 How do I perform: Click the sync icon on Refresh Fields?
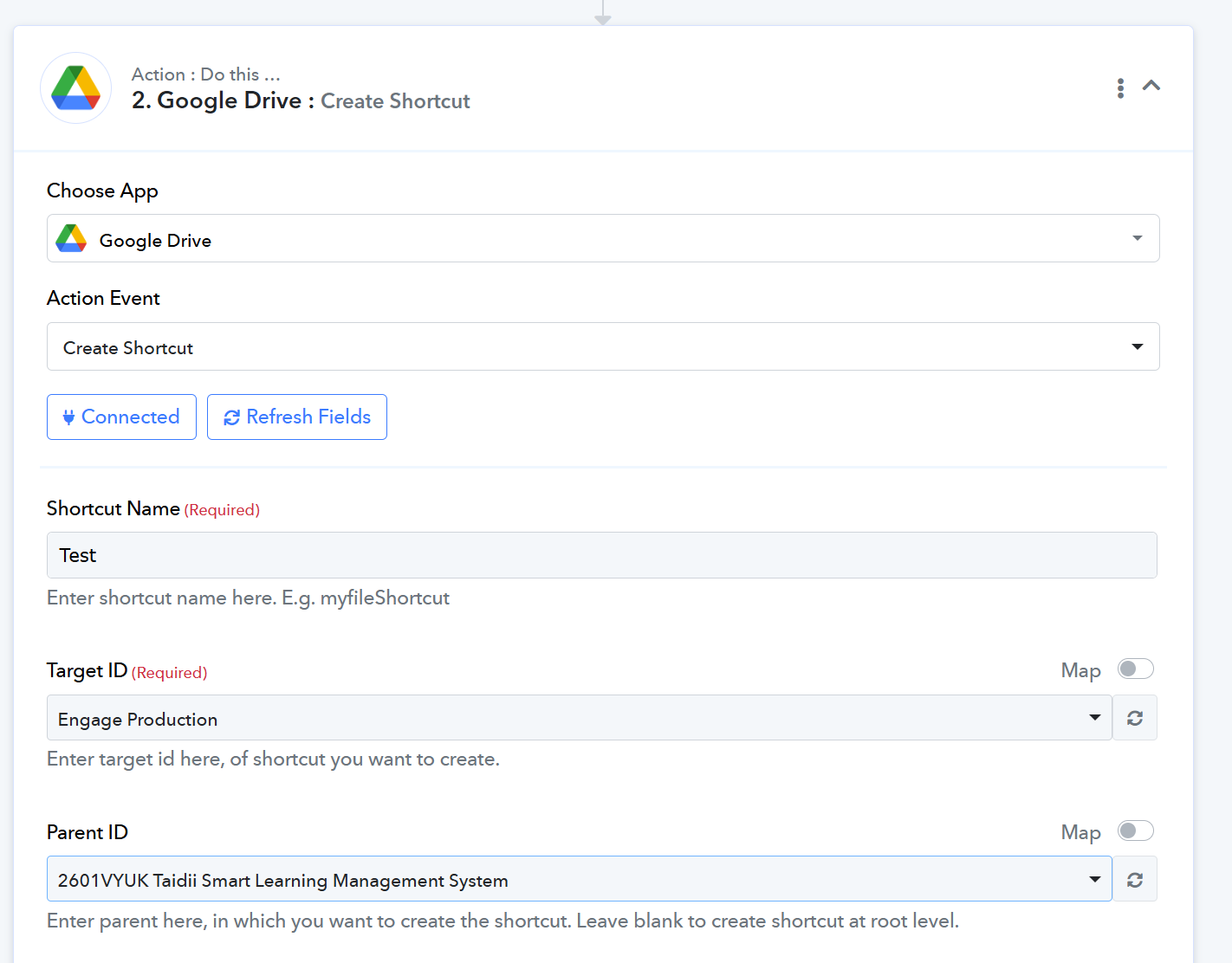point(231,418)
